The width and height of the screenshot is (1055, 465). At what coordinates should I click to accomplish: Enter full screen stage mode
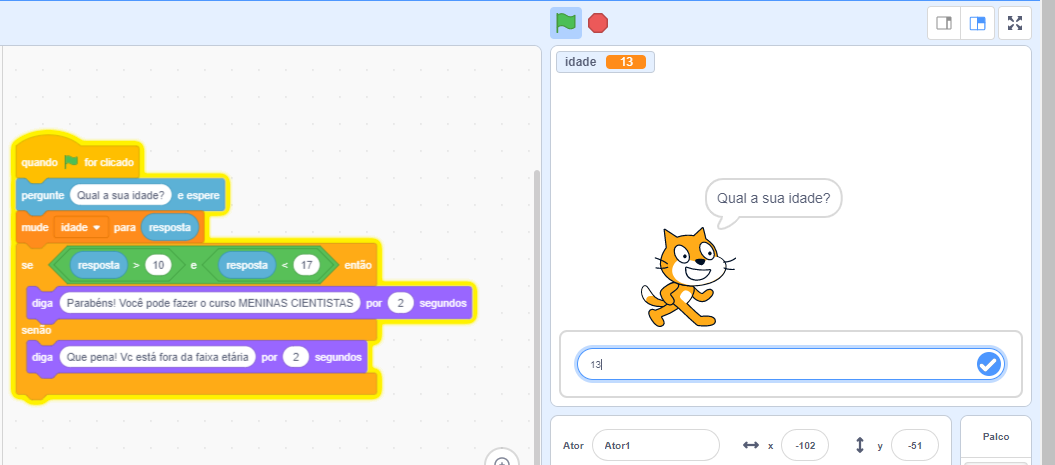coord(1015,23)
